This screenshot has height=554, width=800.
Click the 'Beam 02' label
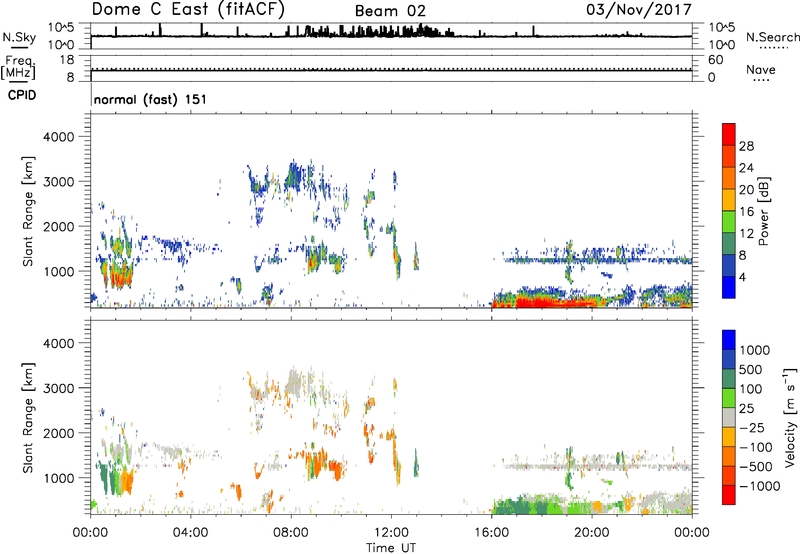pos(390,11)
